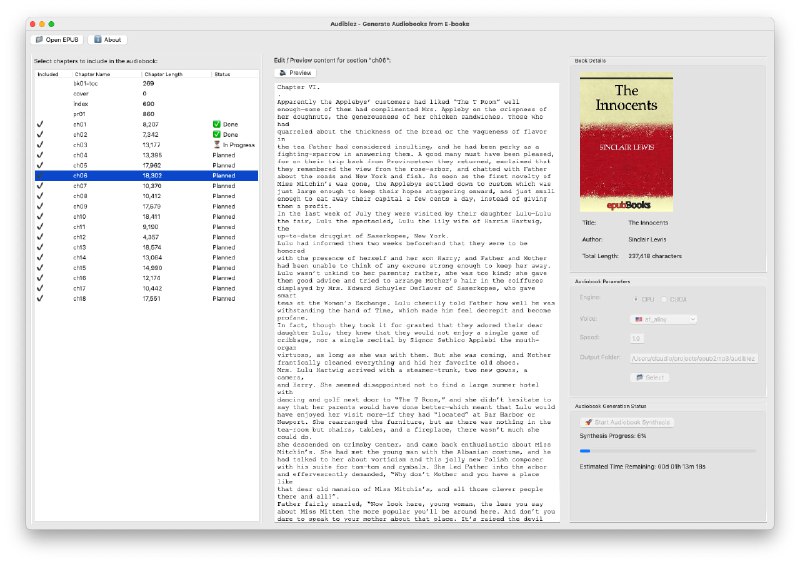Click the Speed input field
Image resolution: width=800 pixels, height=564 pixels.
click(637, 338)
